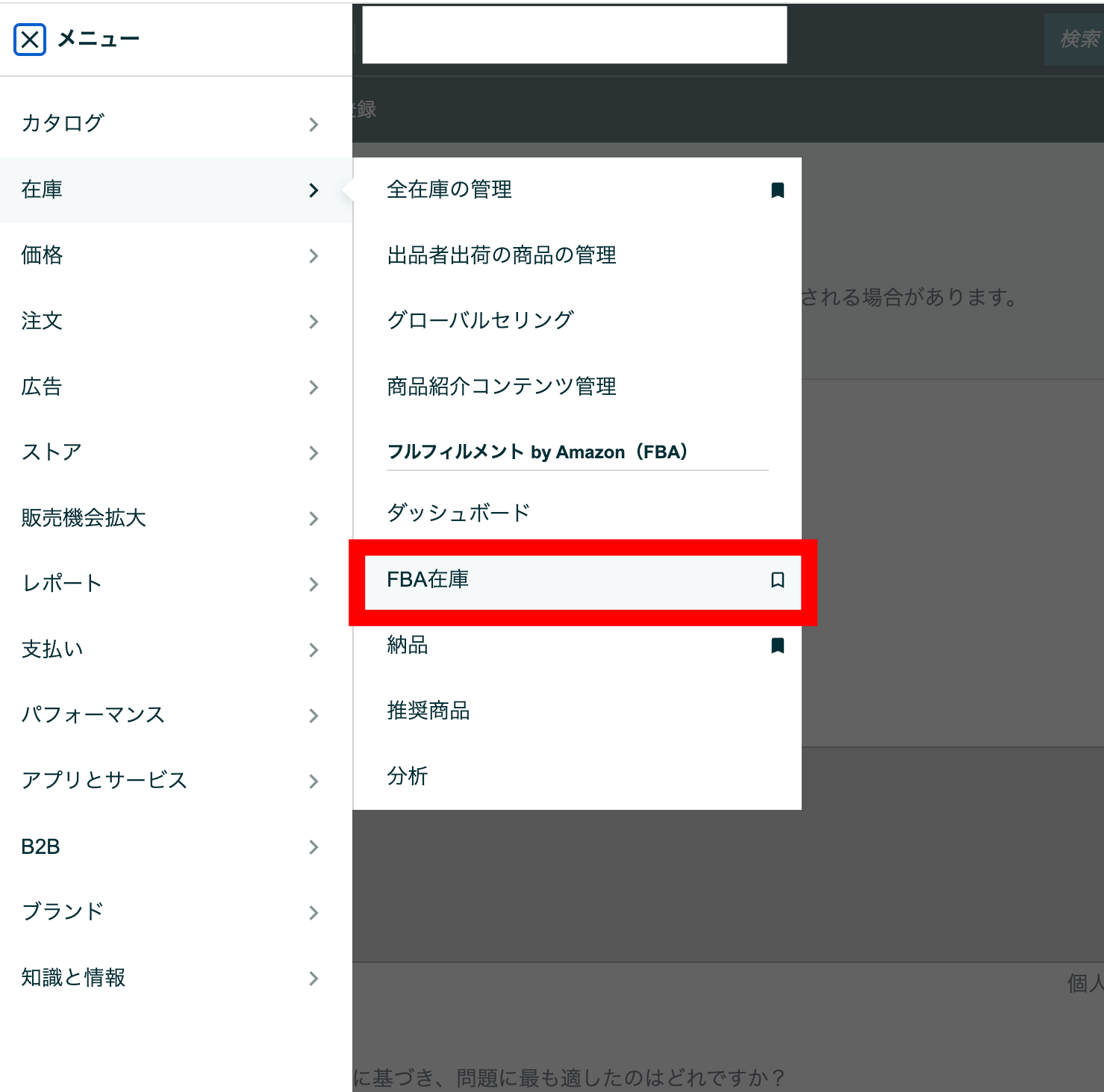Viewport: 1104px width, 1092px height.
Task: Close the menu with the X icon
Action: pyautogui.click(x=28, y=39)
